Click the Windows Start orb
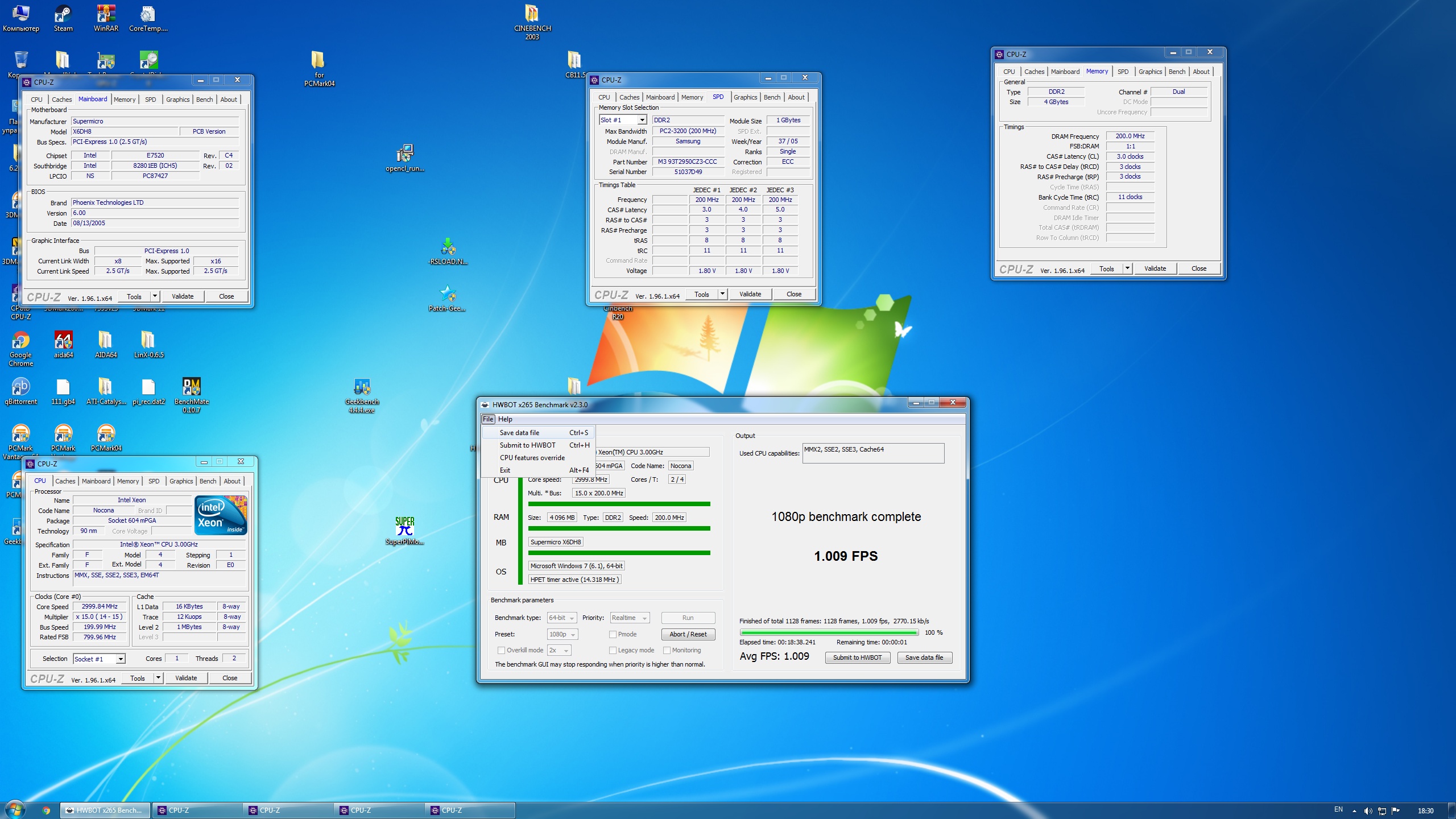This screenshot has height=819, width=1456. pos(15,810)
